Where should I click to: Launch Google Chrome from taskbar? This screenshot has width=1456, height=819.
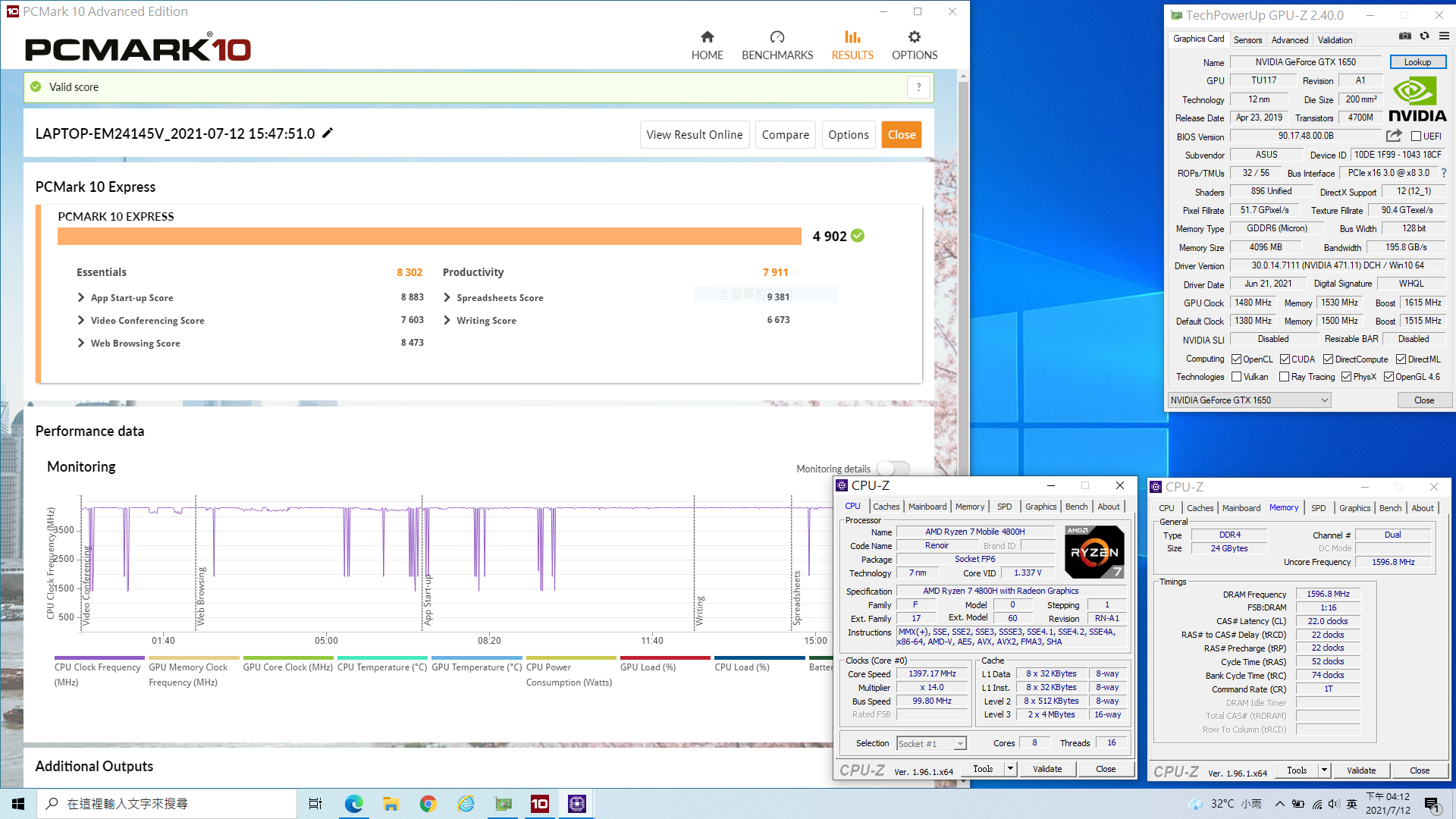[x=428, y=804]
